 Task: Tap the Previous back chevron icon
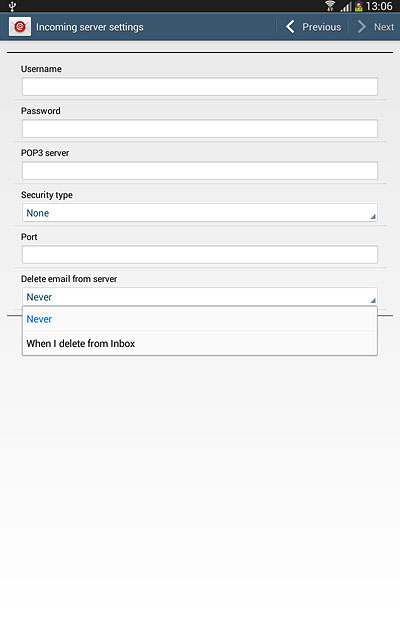pos(290,27)
